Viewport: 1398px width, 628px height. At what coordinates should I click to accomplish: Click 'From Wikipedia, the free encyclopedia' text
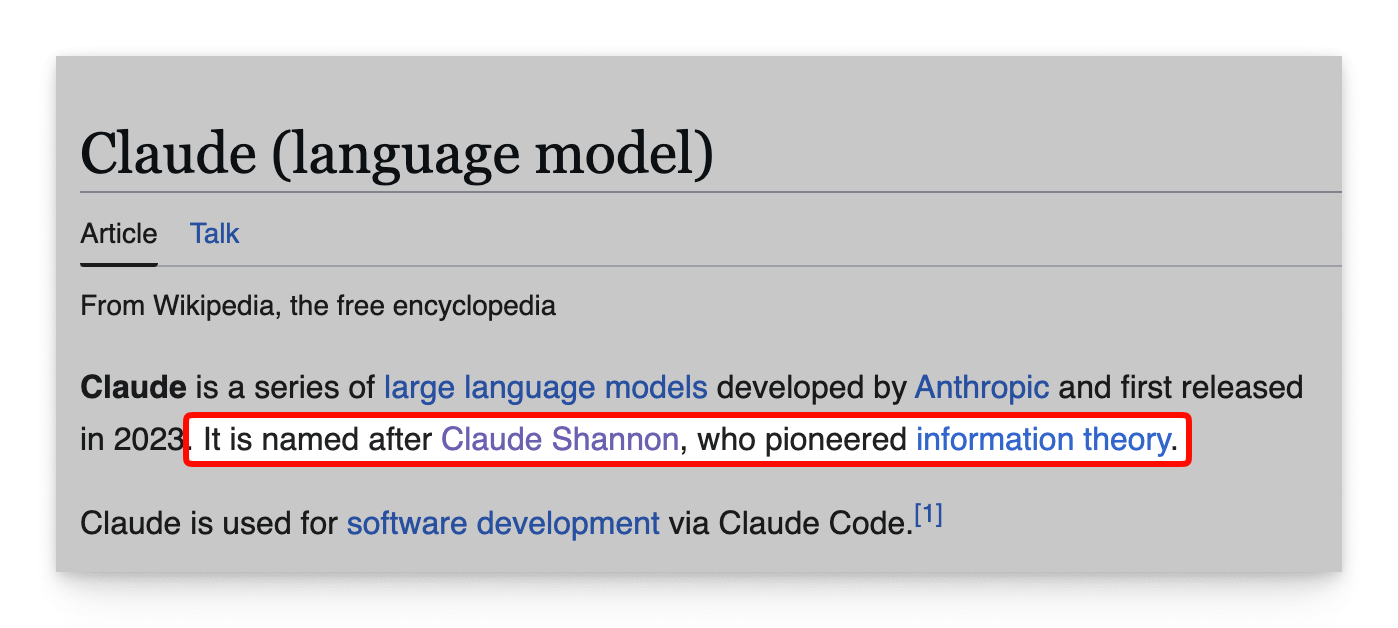coord(318,305)
